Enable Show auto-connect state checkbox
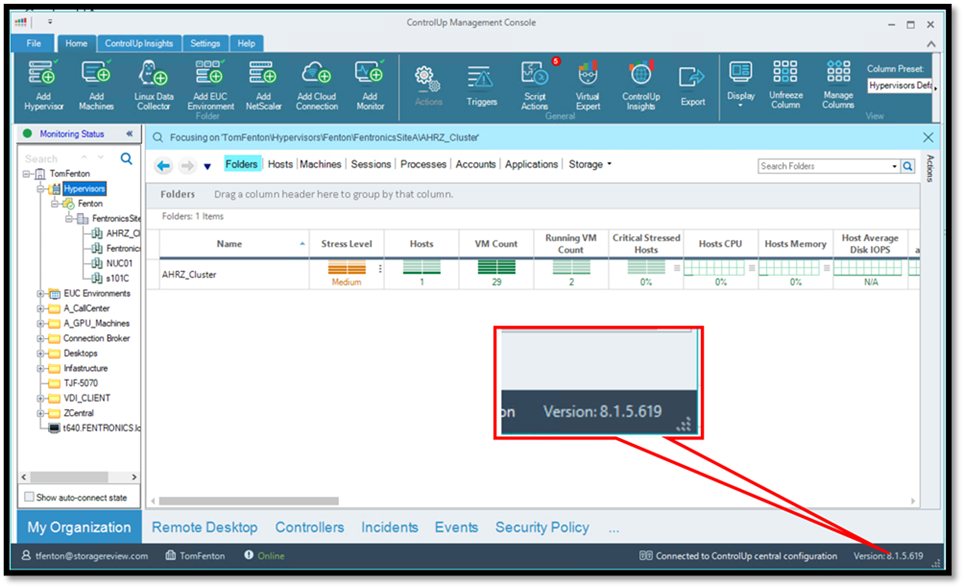 point(29,496)
